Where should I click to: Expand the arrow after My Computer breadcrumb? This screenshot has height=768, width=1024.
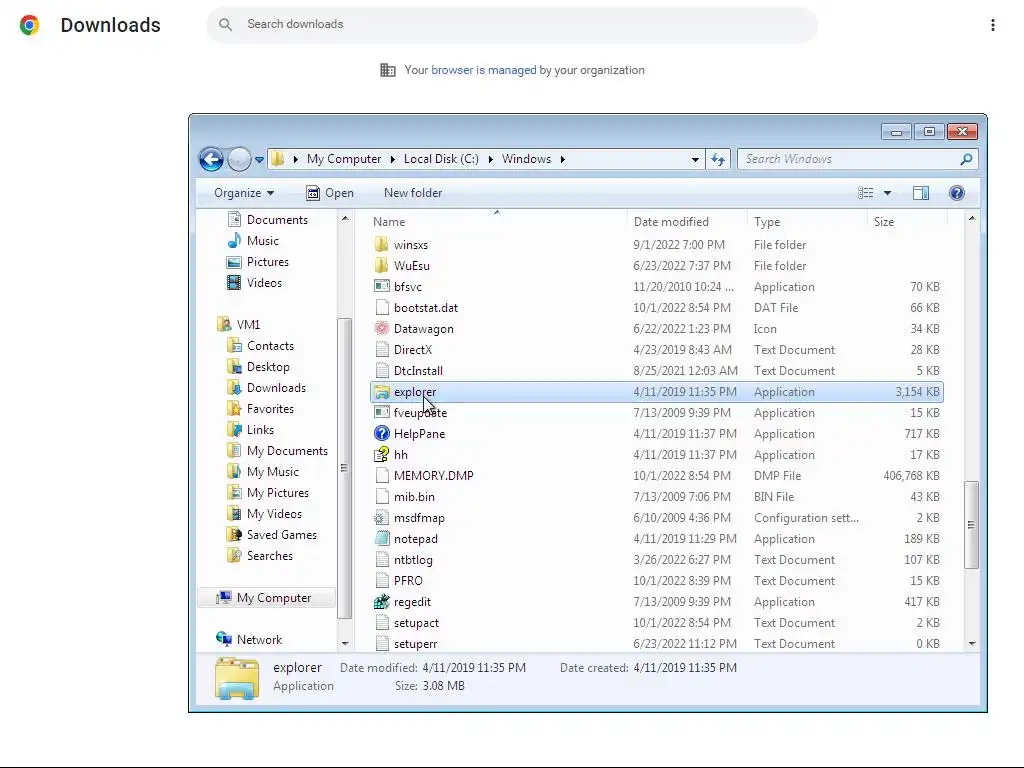pos(392,159)
